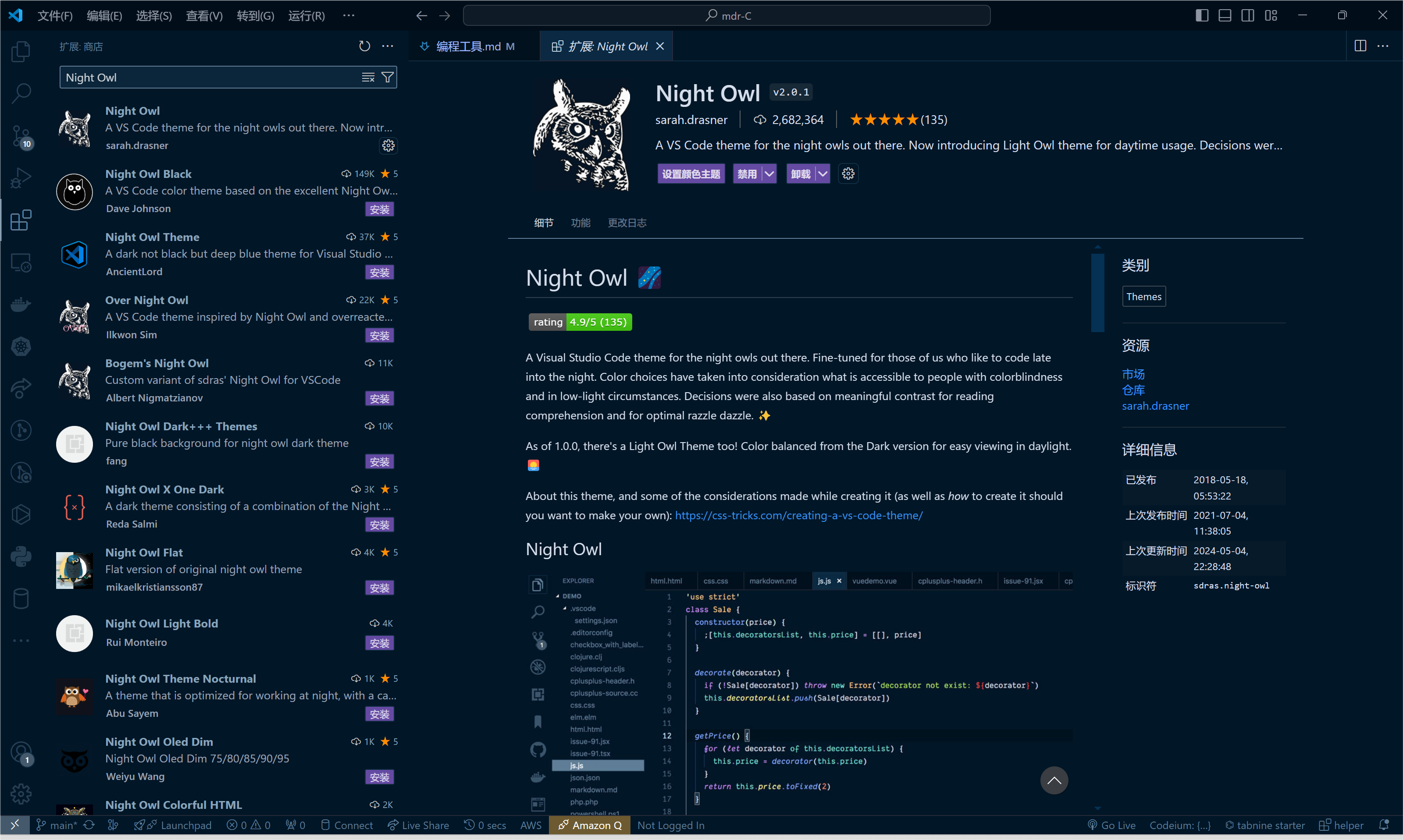The image size is (1403, 840).
Task: Open Run and Debug view
Action: 21,178
